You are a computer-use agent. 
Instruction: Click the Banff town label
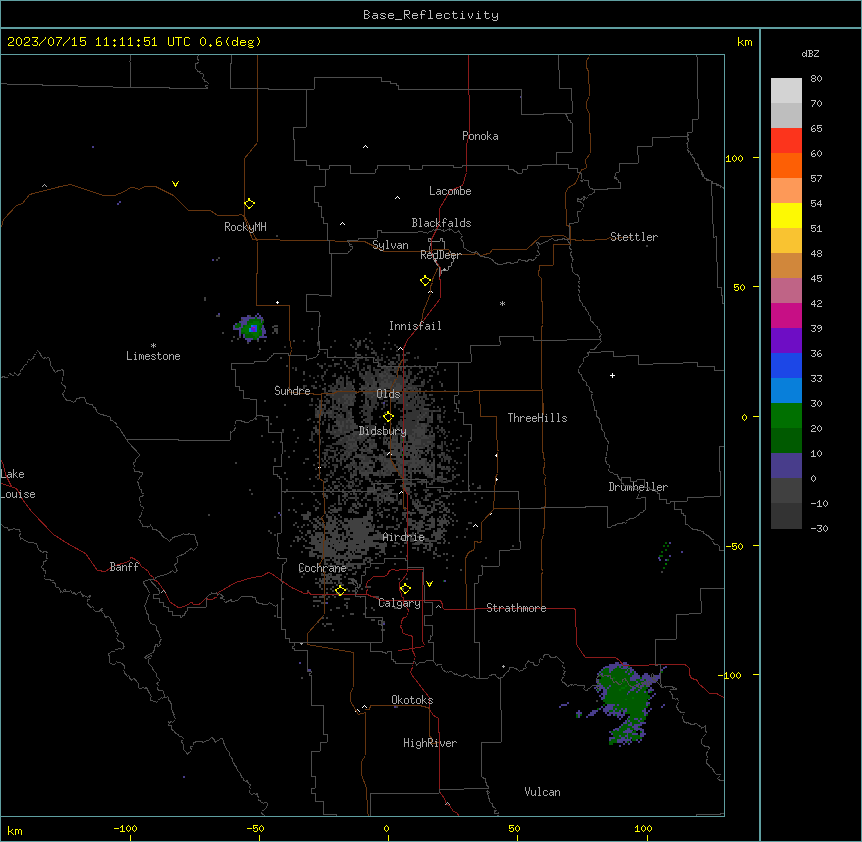124,567
